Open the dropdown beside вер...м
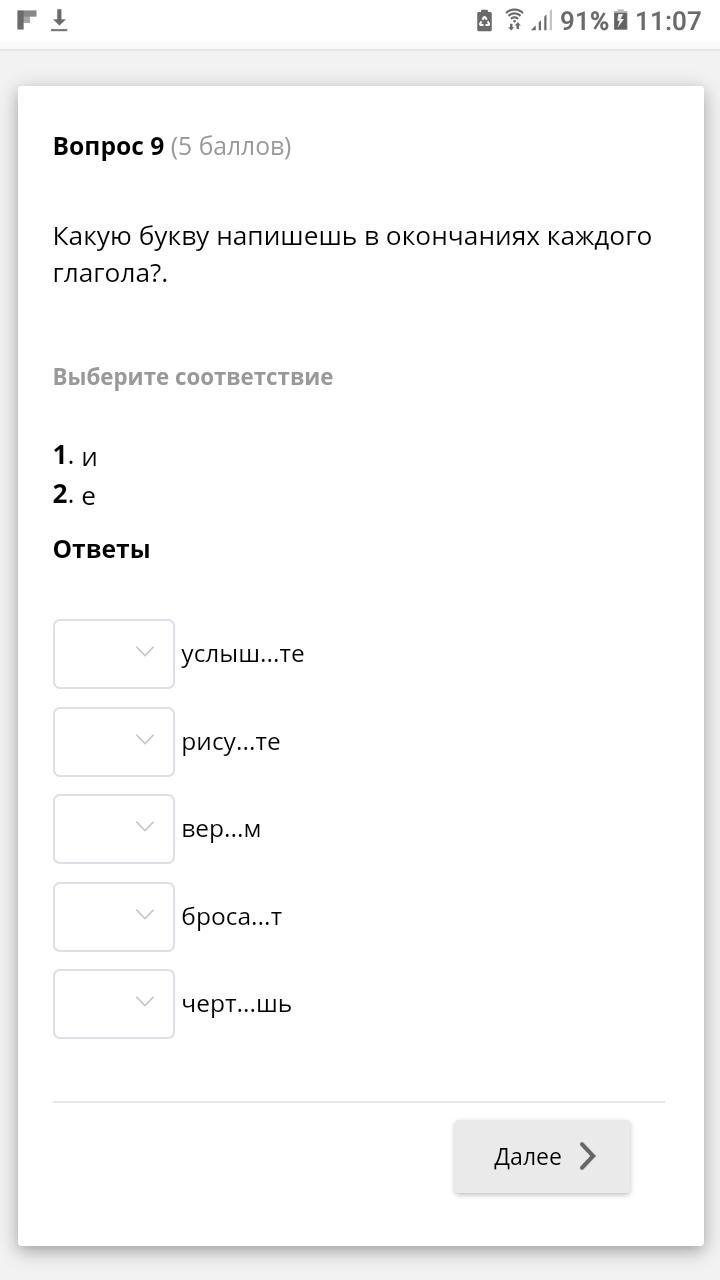 pos(114,829)
